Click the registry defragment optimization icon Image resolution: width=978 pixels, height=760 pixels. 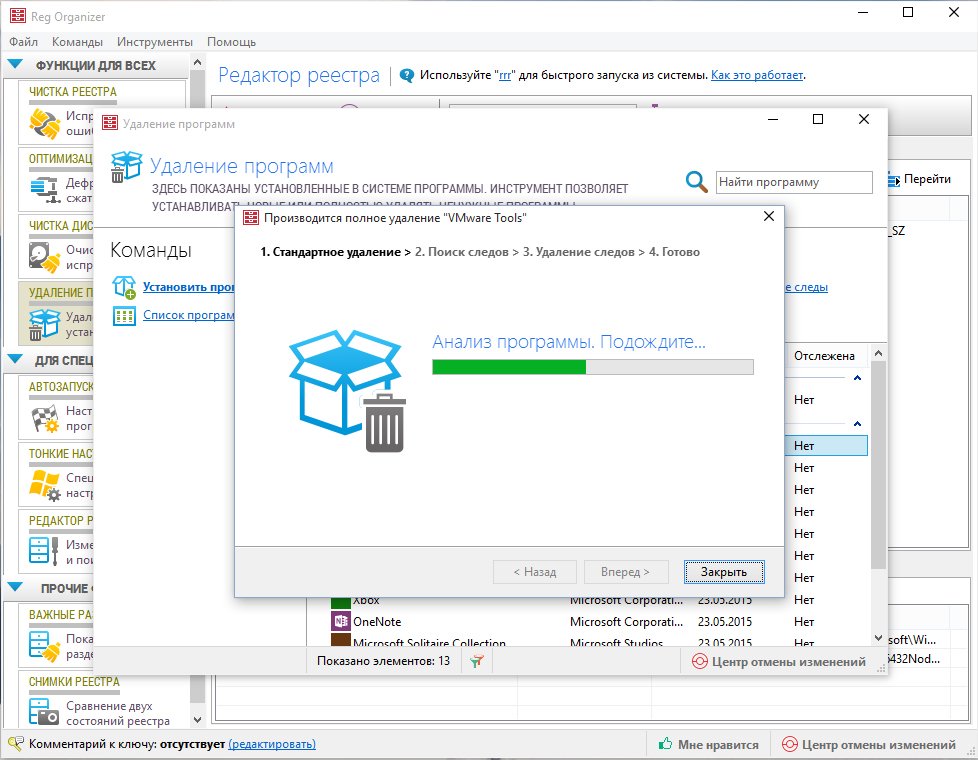click(x=44, y=191)
